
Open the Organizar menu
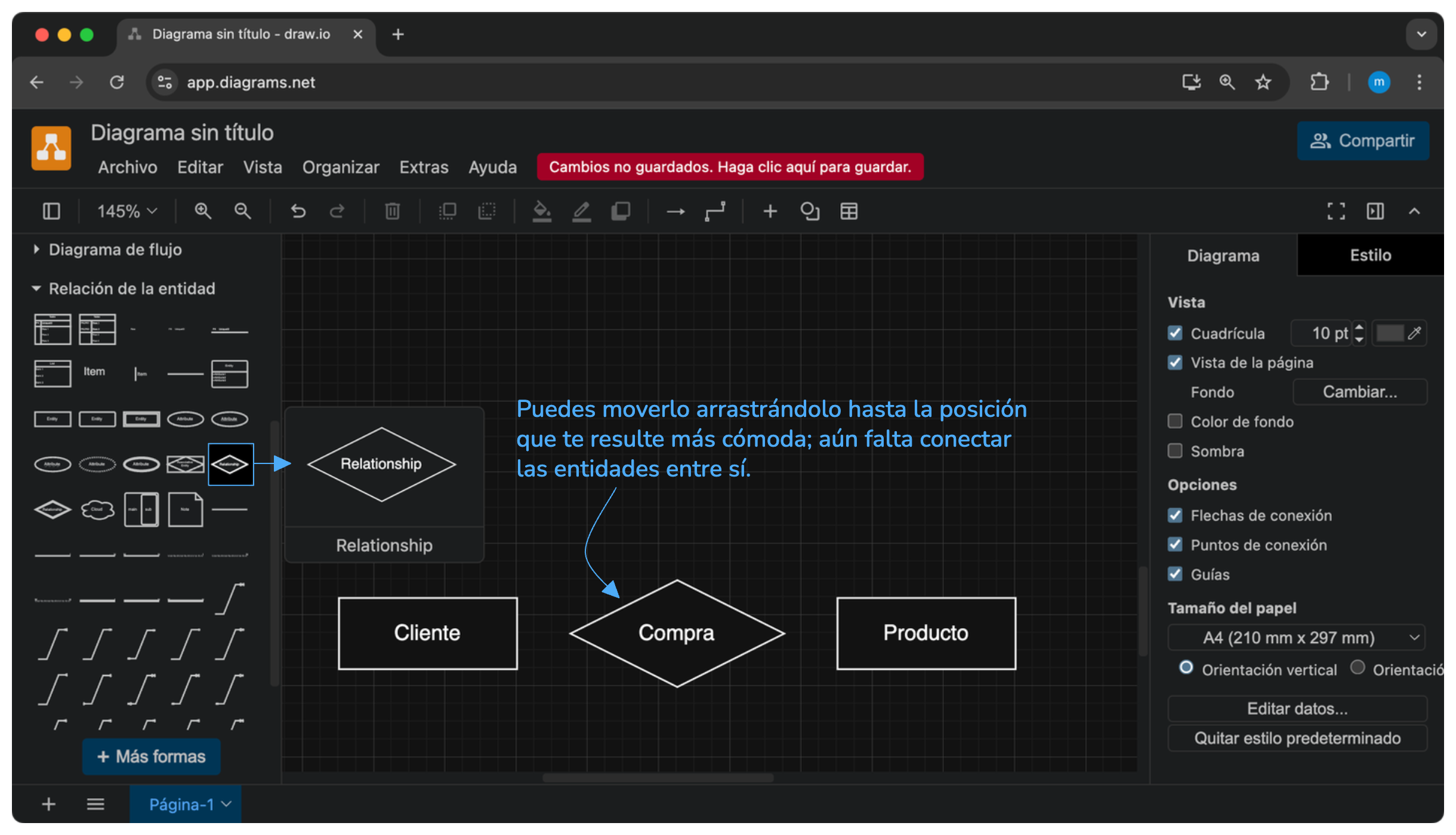(x=341, y=167)
